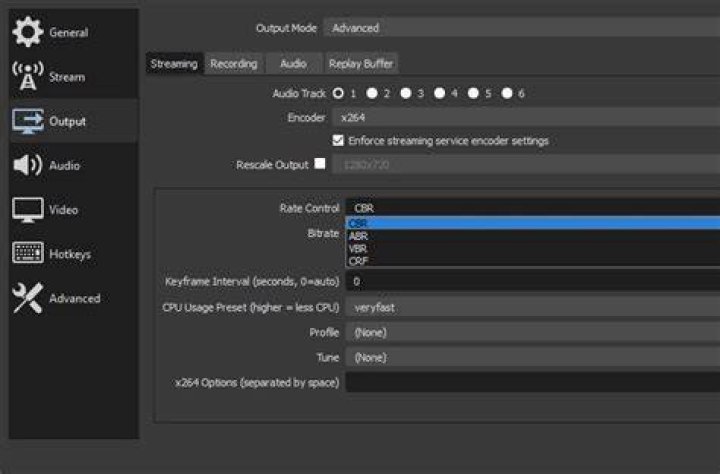Screen dimensions: 720x474
Task: Open the CPU Usage Preset dropdown
Action: (533, 308)
